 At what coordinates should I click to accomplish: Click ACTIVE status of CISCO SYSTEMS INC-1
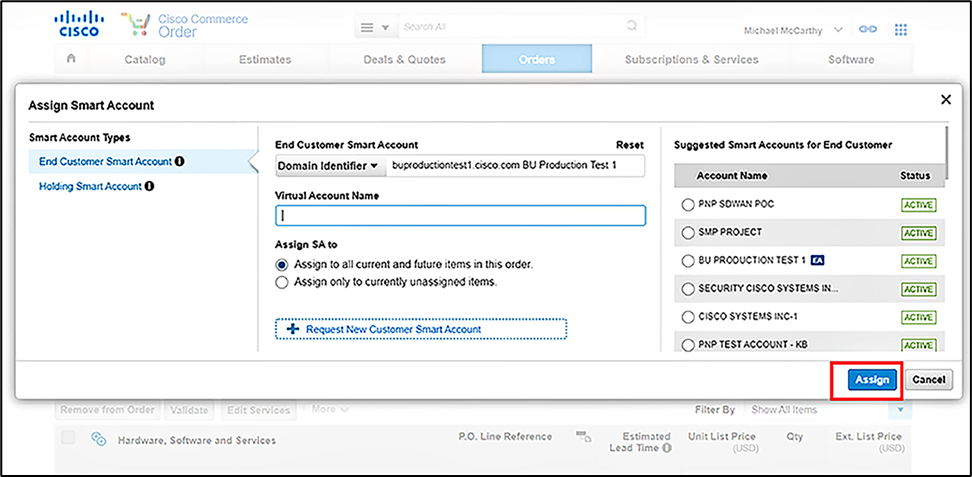919,318
